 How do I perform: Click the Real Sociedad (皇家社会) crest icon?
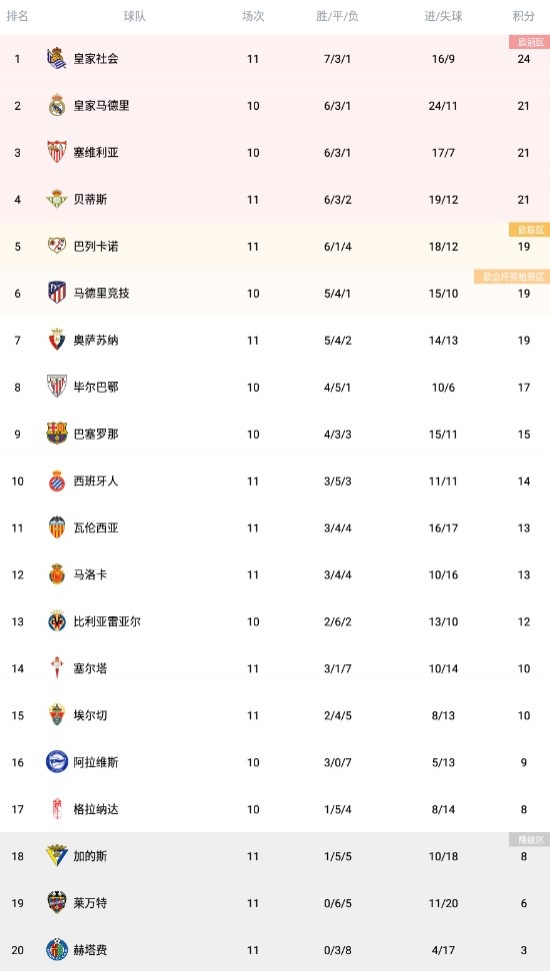[x=56, y=58]
